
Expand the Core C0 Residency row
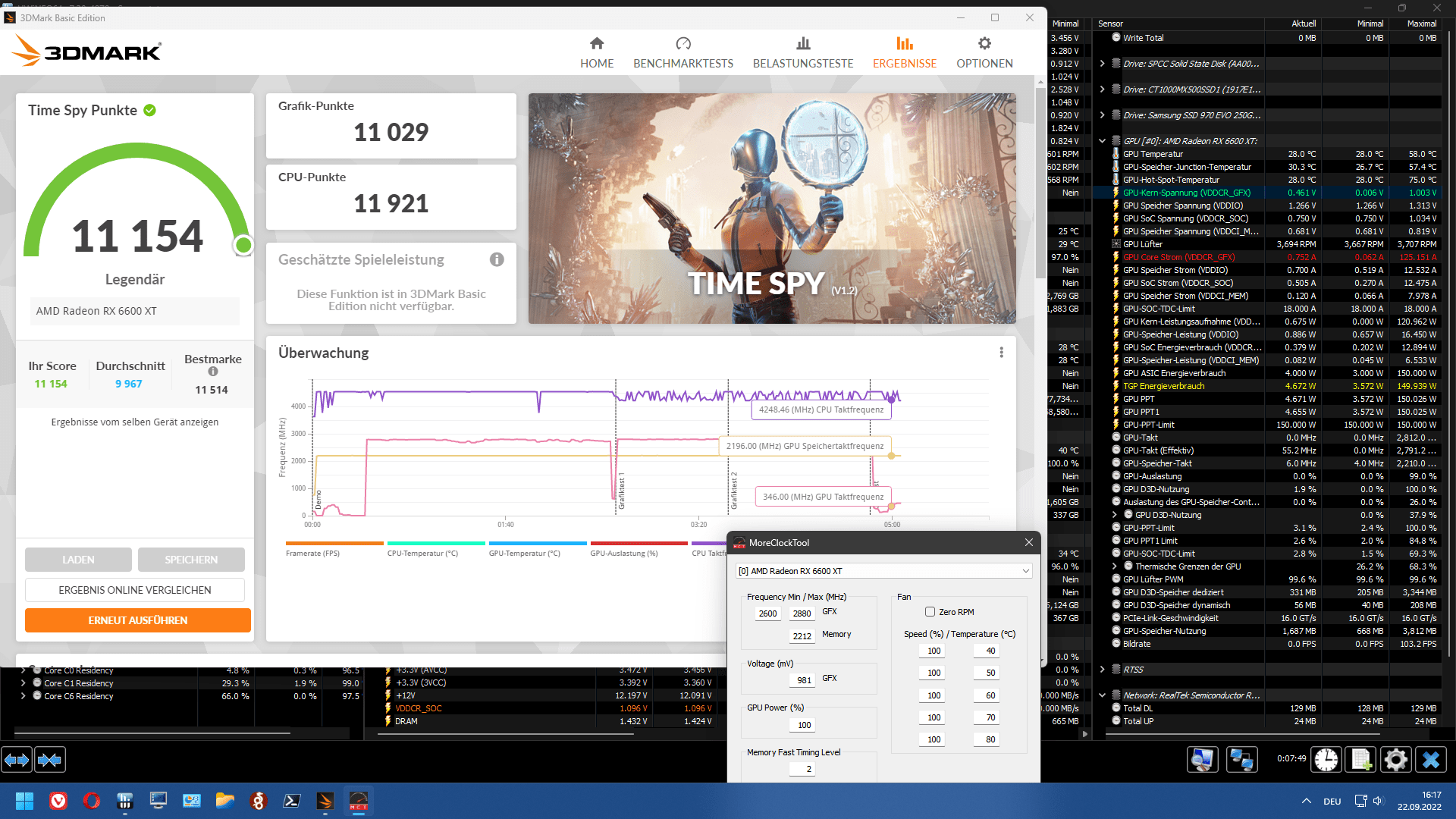24,670
